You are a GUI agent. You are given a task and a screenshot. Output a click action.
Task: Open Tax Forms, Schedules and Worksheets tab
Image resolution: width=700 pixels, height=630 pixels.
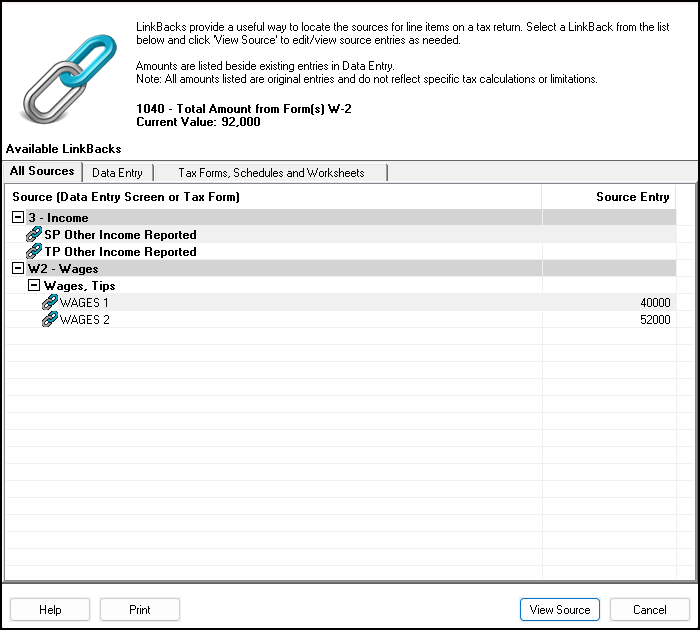[x=271, y=173]
